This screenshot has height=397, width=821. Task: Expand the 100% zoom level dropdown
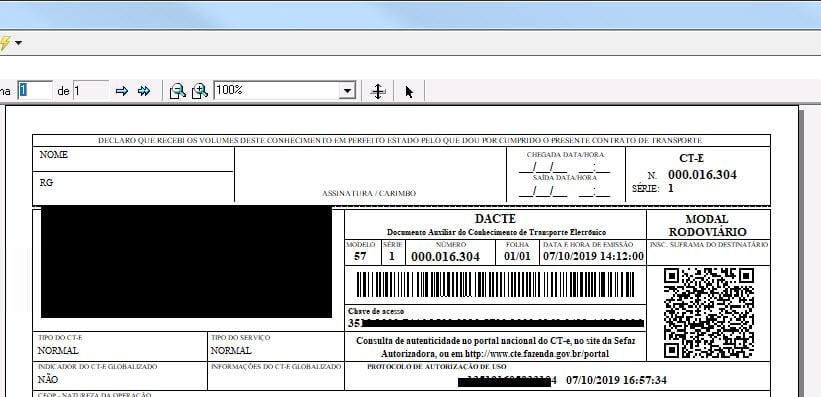pyautogui.click(x=347, y=91)
